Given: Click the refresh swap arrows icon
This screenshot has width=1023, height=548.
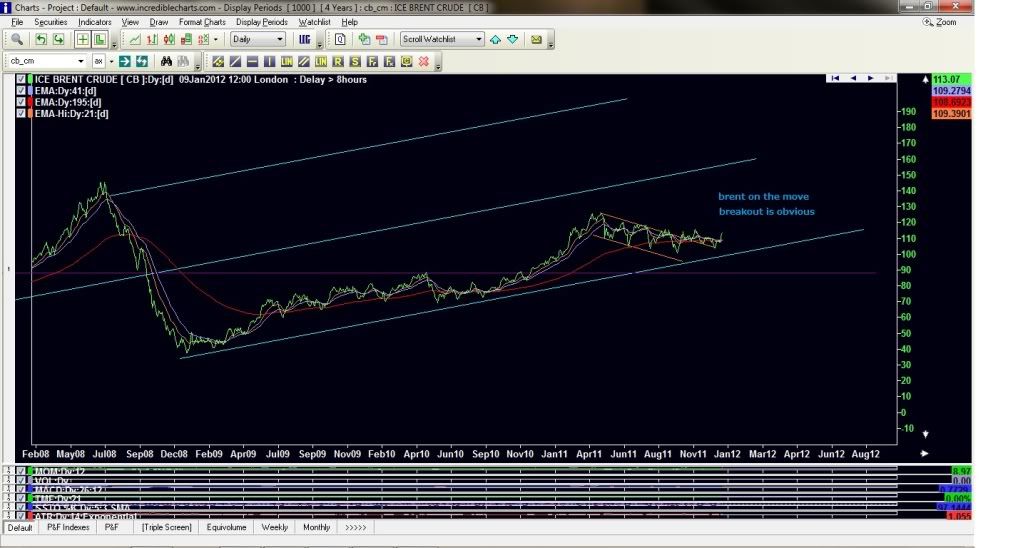Looking at the screenshot, I should click(142, 61).
